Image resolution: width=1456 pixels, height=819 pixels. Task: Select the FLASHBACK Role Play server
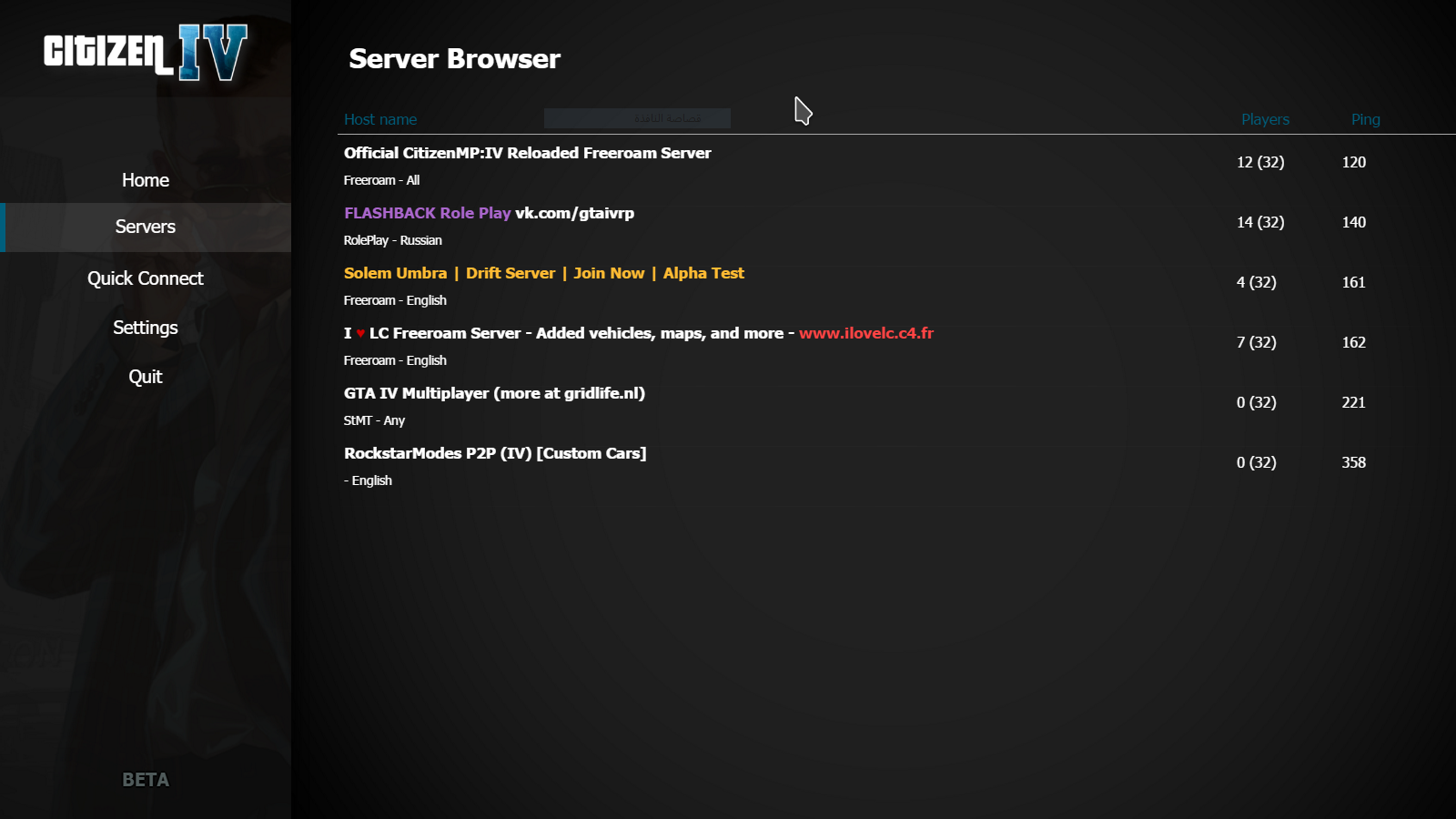tap(427, 213)
